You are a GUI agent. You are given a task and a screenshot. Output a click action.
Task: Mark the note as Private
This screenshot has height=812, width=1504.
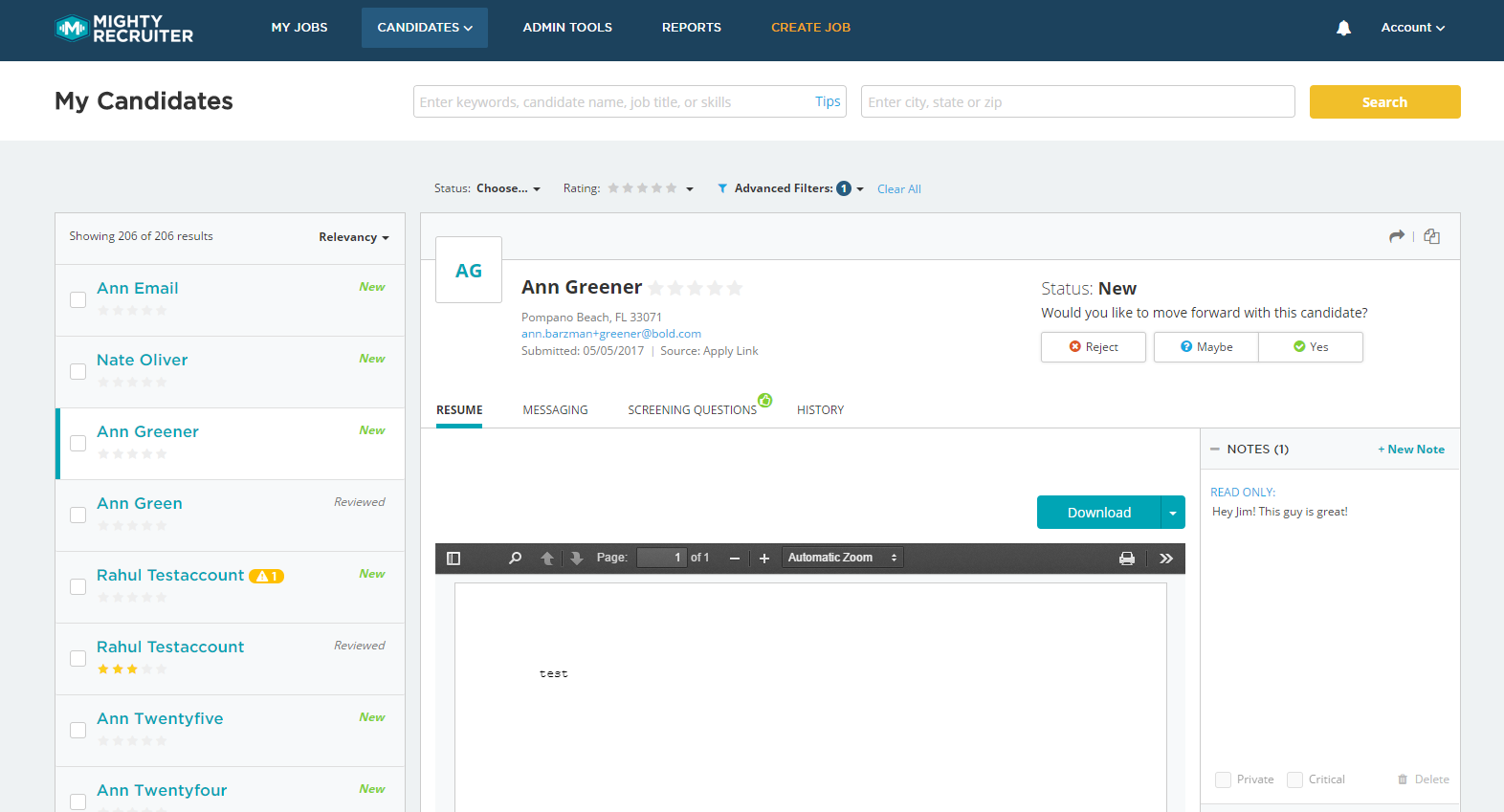(1223, 779)
